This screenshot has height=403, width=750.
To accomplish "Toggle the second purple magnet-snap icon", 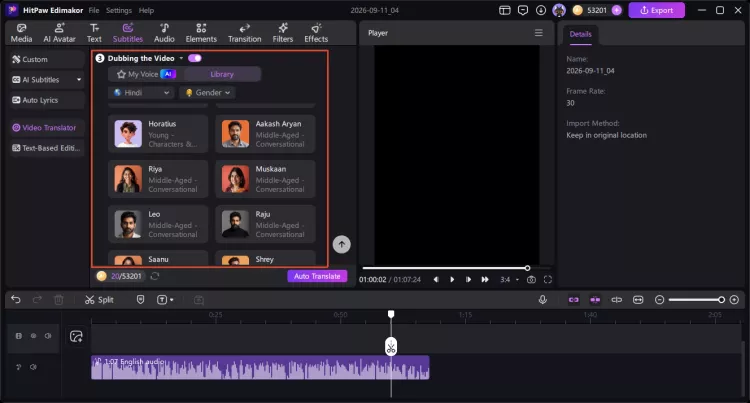I will 595,300.
